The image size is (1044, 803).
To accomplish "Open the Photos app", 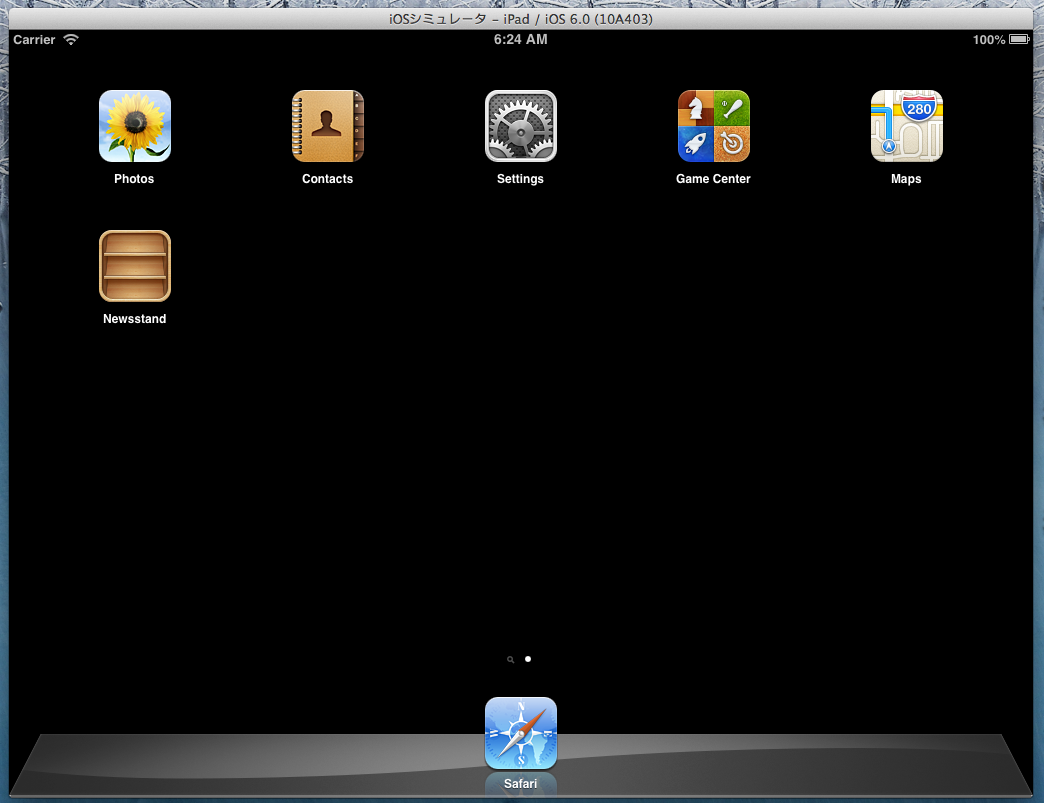I will pos(134,126).
